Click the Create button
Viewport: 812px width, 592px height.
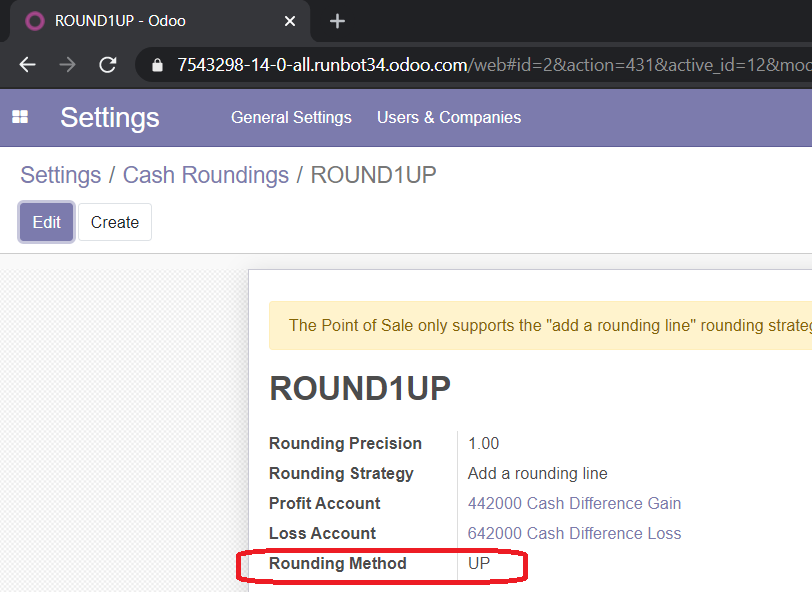click(114, 222)
